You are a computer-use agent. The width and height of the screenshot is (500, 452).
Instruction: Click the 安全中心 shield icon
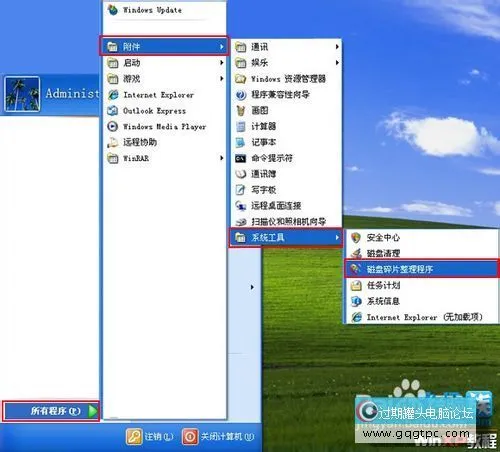[x=356, y=237]
